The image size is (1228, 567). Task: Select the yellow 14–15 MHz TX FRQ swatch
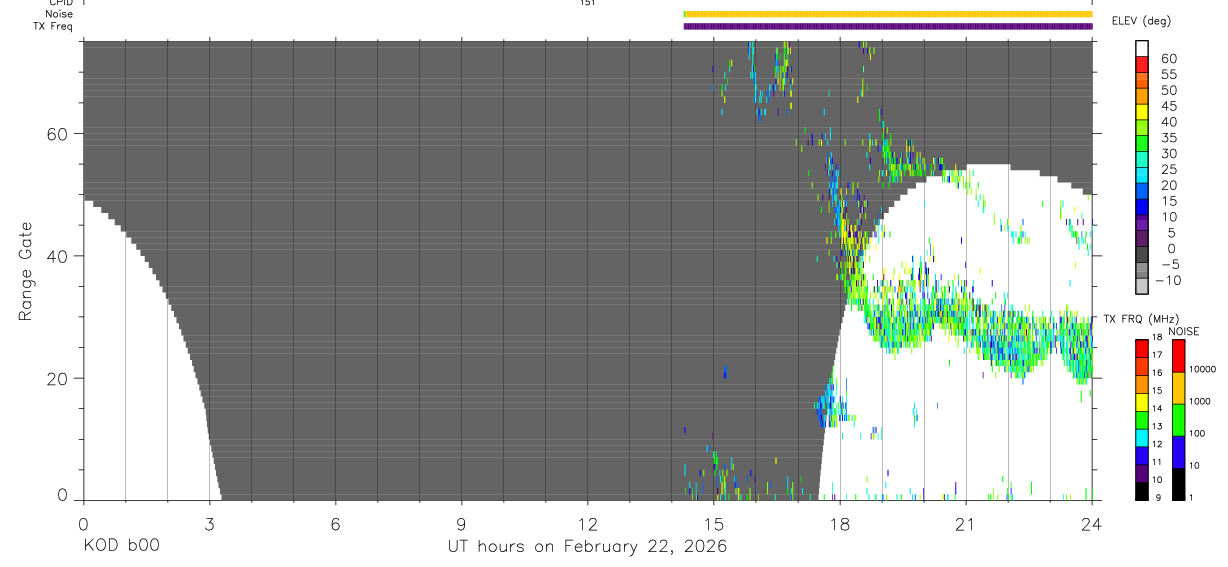(x=1141, y=402)
